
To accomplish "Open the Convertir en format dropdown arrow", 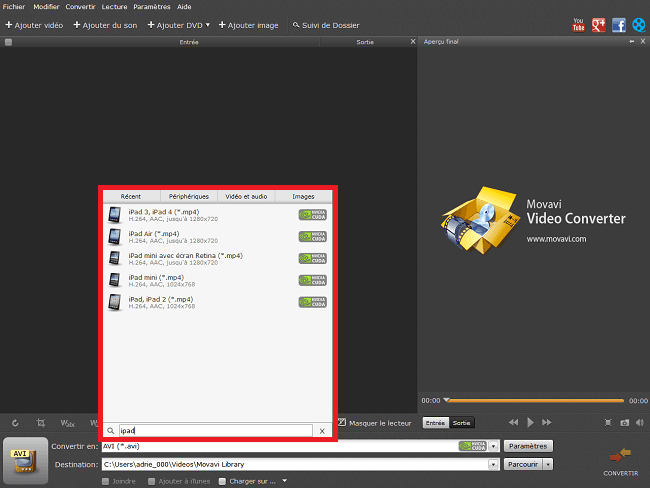I will 493,447.
